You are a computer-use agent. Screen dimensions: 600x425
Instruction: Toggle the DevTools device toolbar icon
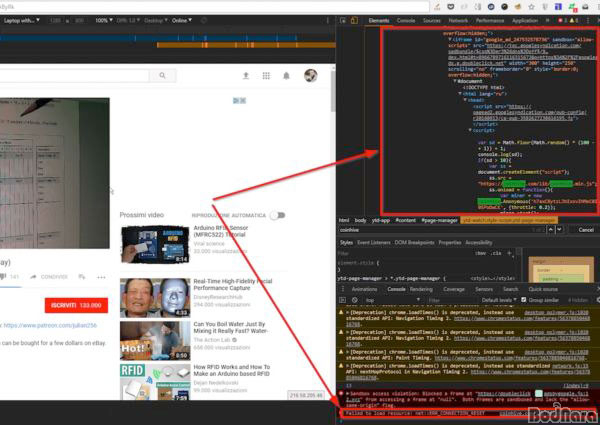354,21
